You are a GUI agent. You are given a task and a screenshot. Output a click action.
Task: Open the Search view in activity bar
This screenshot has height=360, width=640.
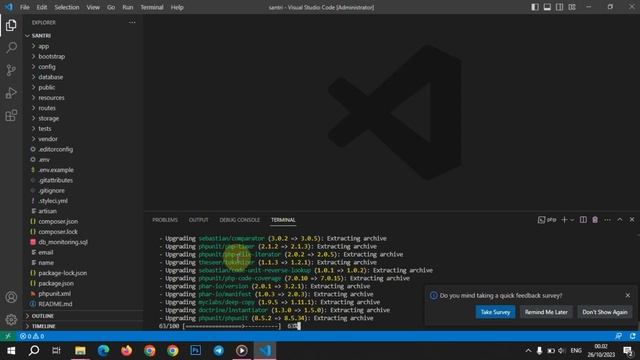coord(11,47)
